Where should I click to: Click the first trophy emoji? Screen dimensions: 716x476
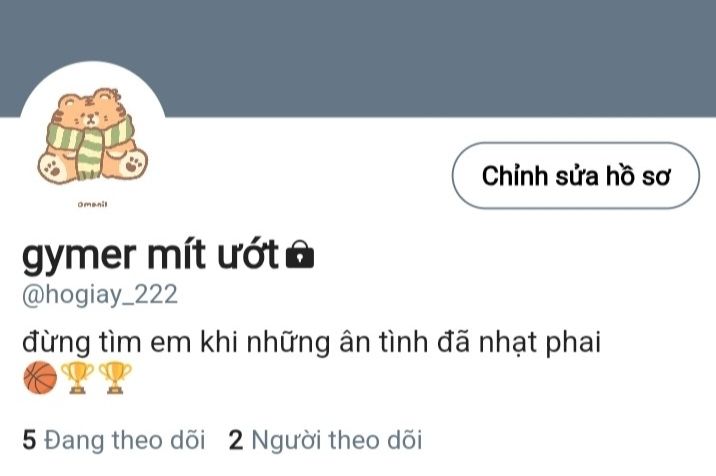click(78, 378)
